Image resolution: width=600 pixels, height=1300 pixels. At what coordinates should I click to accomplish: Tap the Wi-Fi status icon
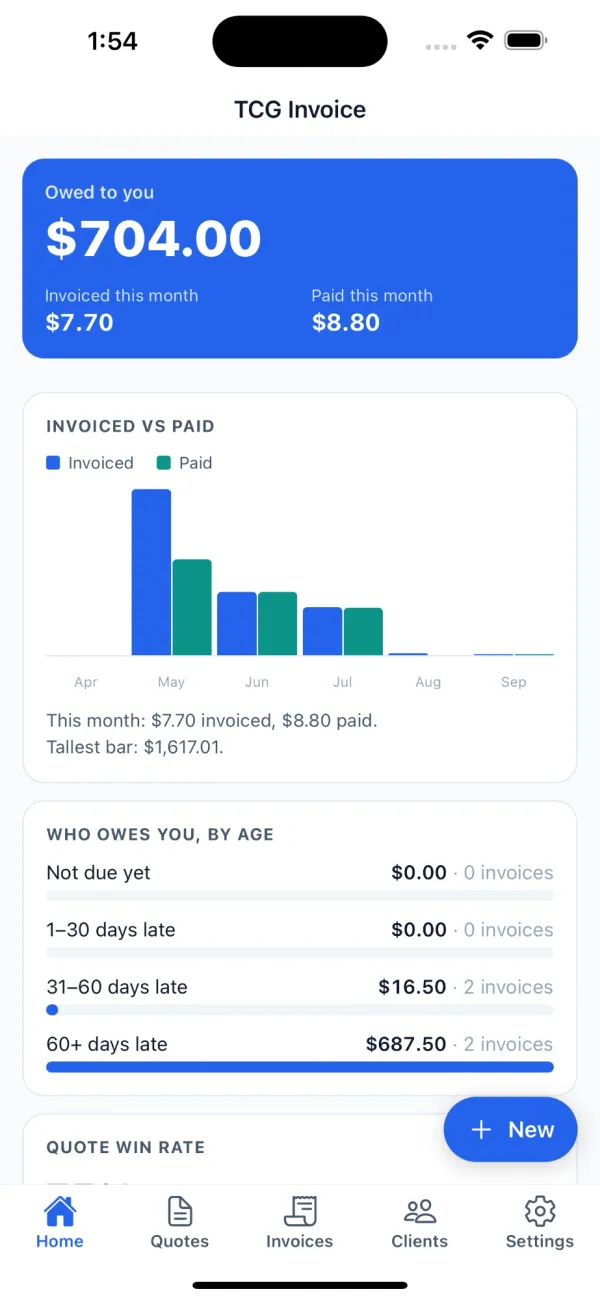pos(480,41)
